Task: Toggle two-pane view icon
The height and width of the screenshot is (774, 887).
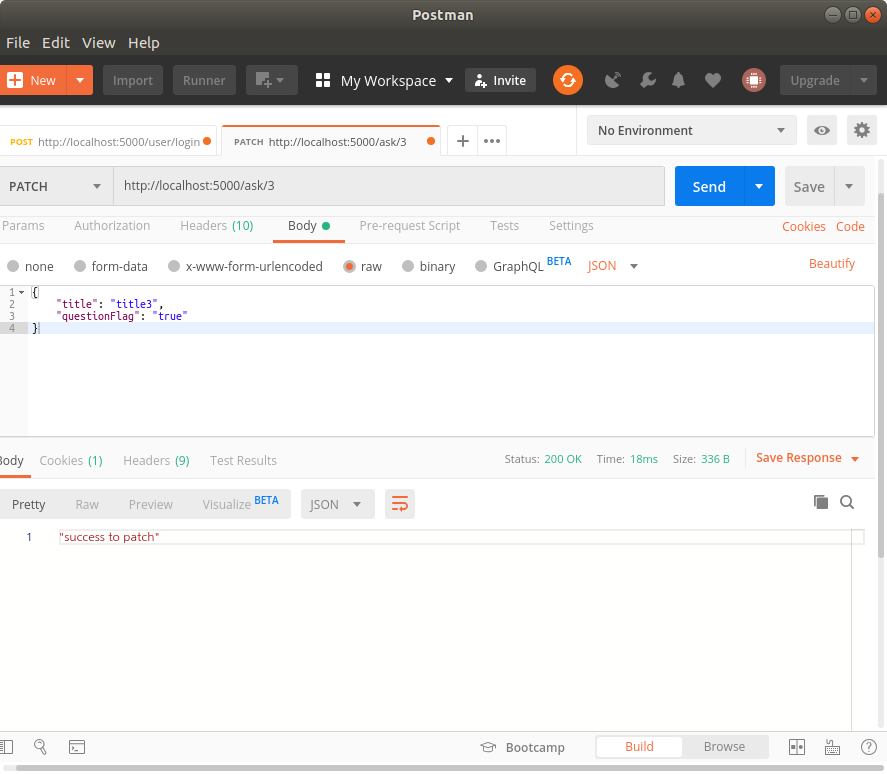Action: point(796,747)
